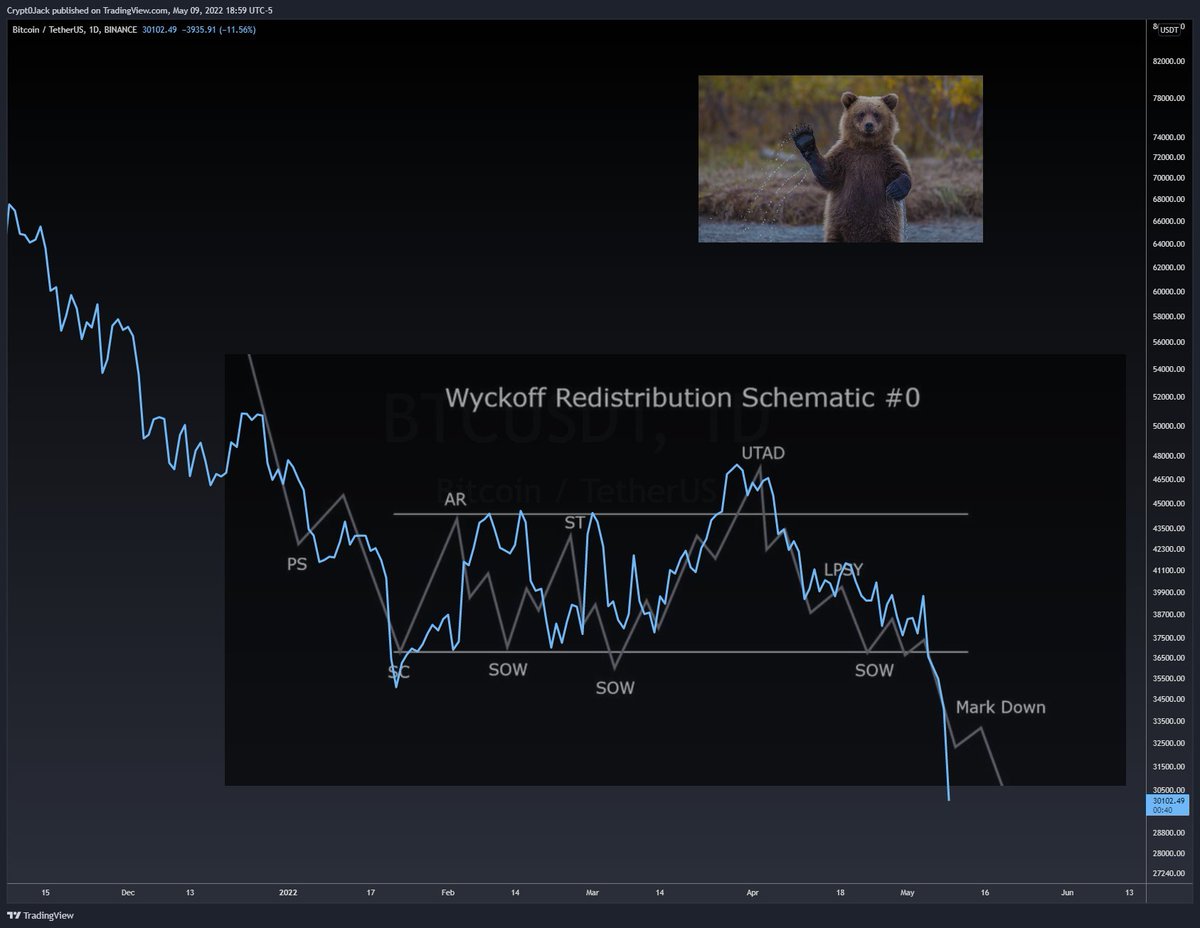Click the SOW label directly under LPSY
The image size is (1200, 928).
tap(874, 670)
